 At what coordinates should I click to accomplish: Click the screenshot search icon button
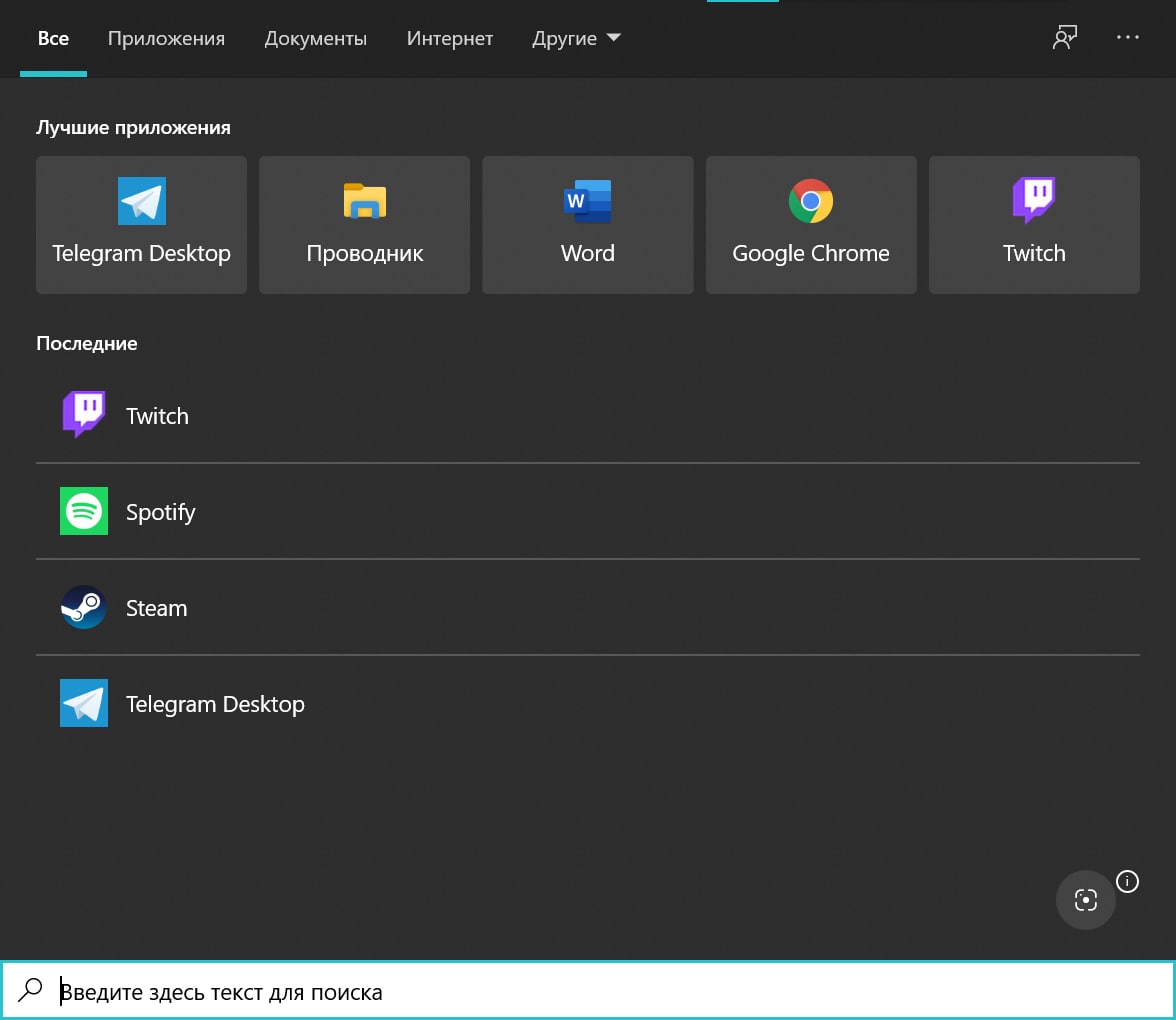(x=1085, y=900)
